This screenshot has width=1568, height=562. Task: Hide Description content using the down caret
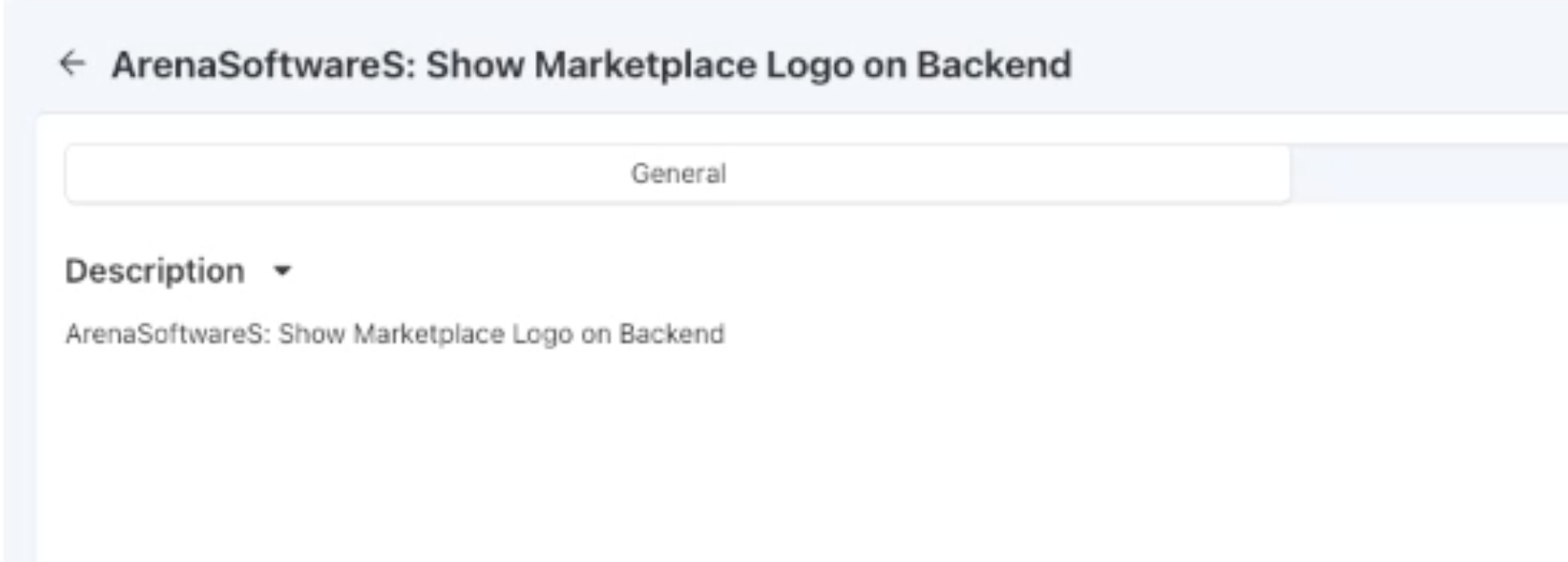(282, 270)
